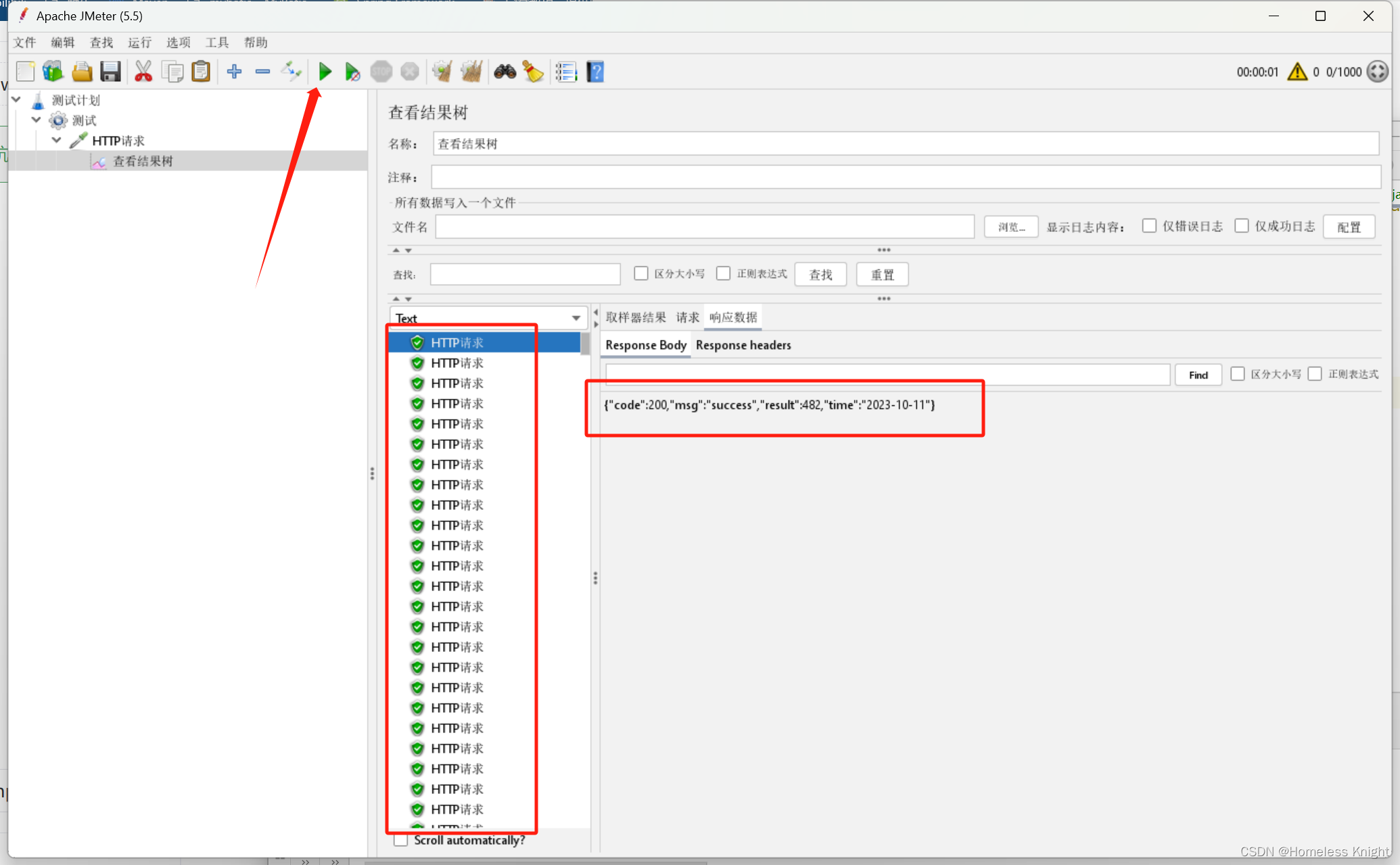Select the highlighted first HTTP请求 result
This screenshot has width=1400, height=865.
(x=485, y=343)
